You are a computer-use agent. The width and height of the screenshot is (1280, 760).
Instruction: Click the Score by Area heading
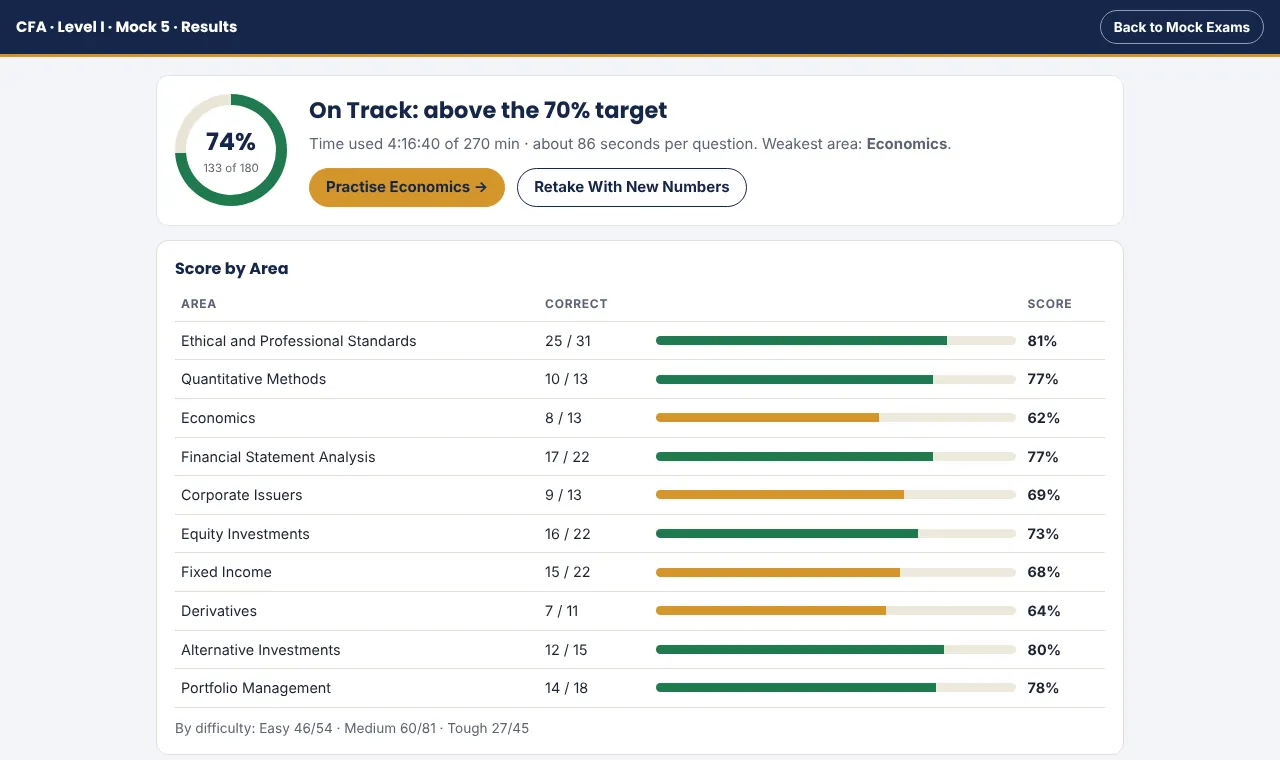pos(231,268)
